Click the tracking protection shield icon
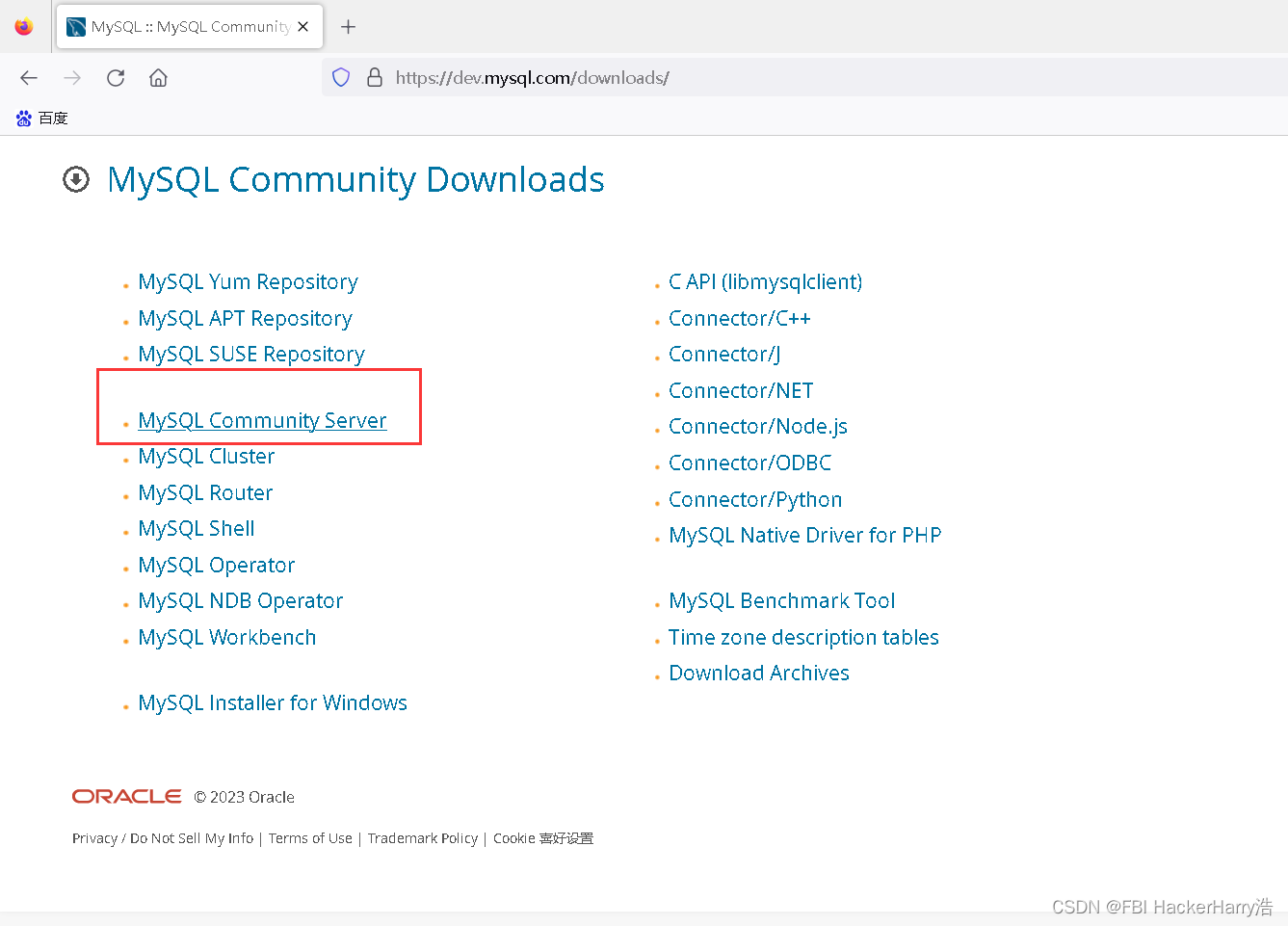1288x926 pixels. pos(341,78)
